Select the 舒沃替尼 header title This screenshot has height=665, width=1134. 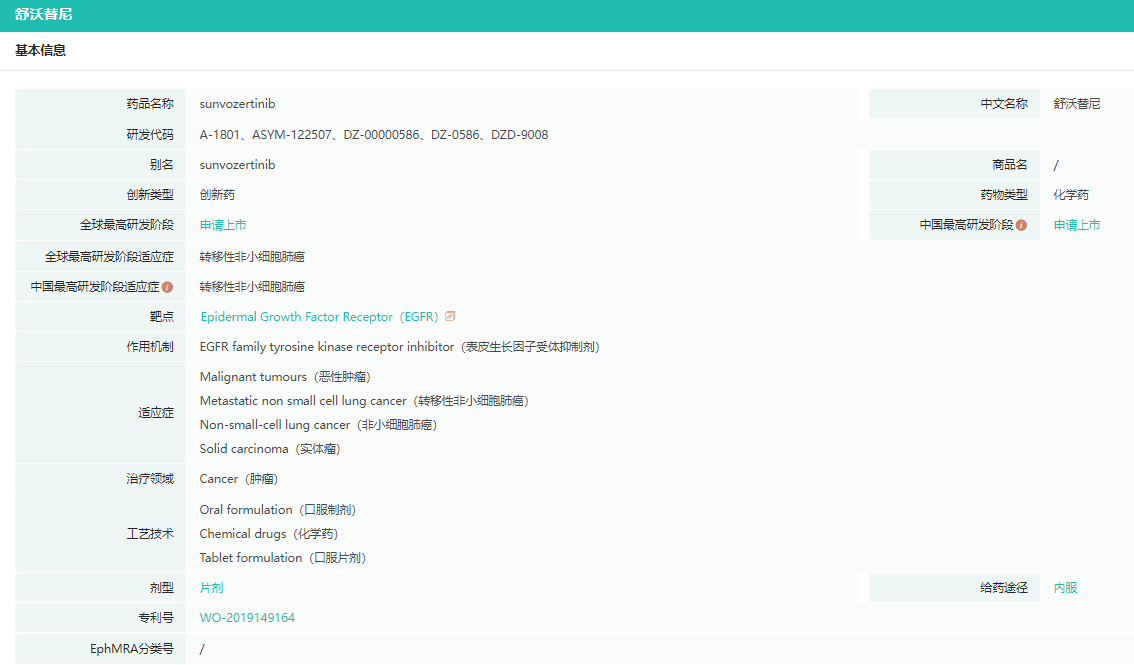point(43,14)
